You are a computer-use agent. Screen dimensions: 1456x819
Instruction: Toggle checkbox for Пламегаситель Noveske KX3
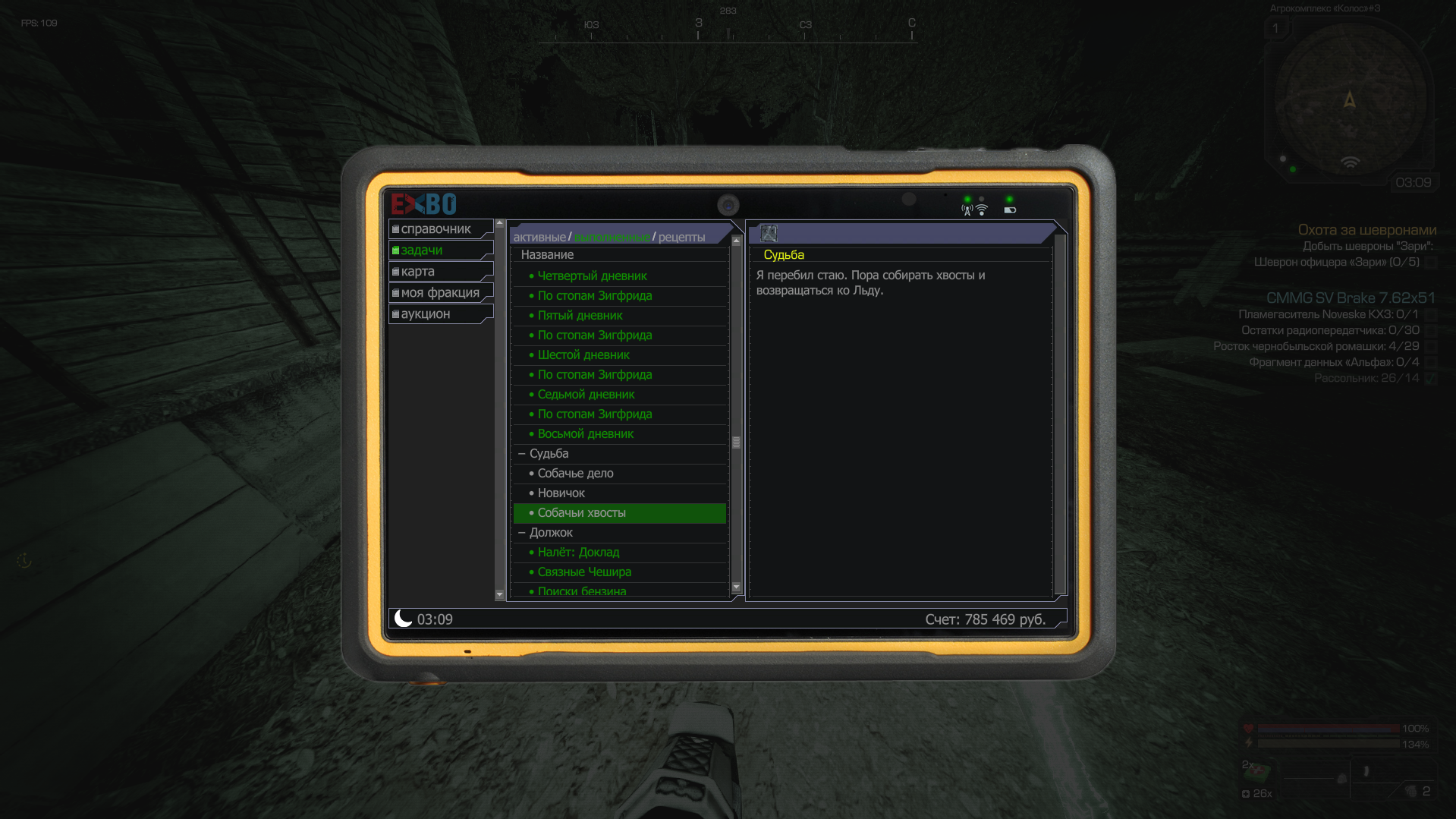1431,315
